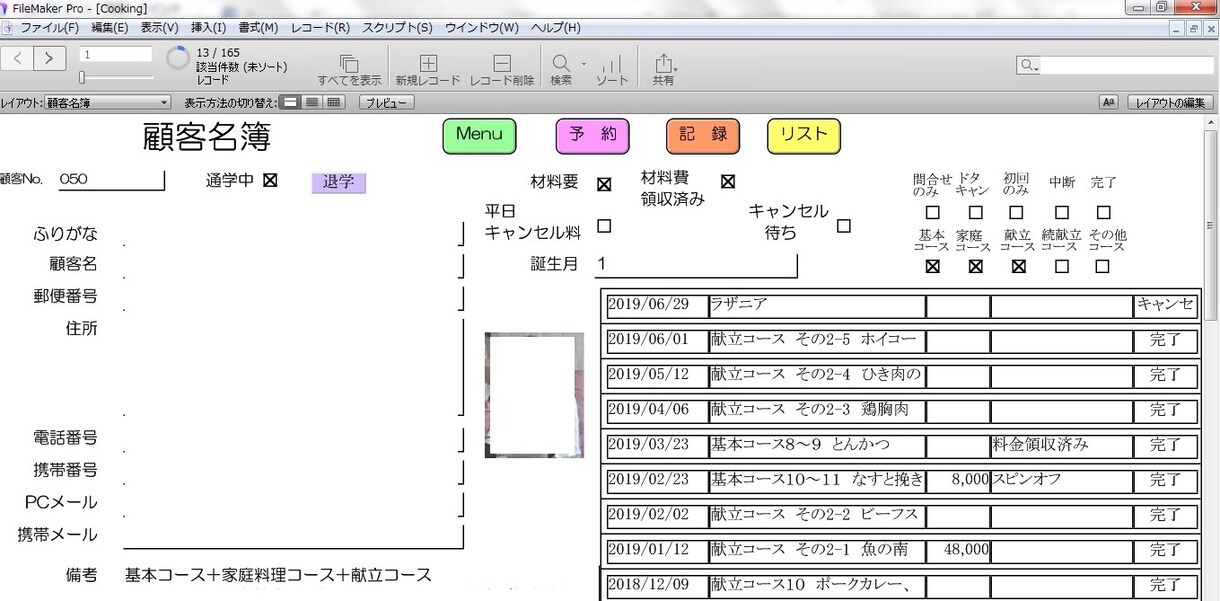Uncheck the 献立コース checkbox
1220x601 pixels.
click(x=1019, y=266)
